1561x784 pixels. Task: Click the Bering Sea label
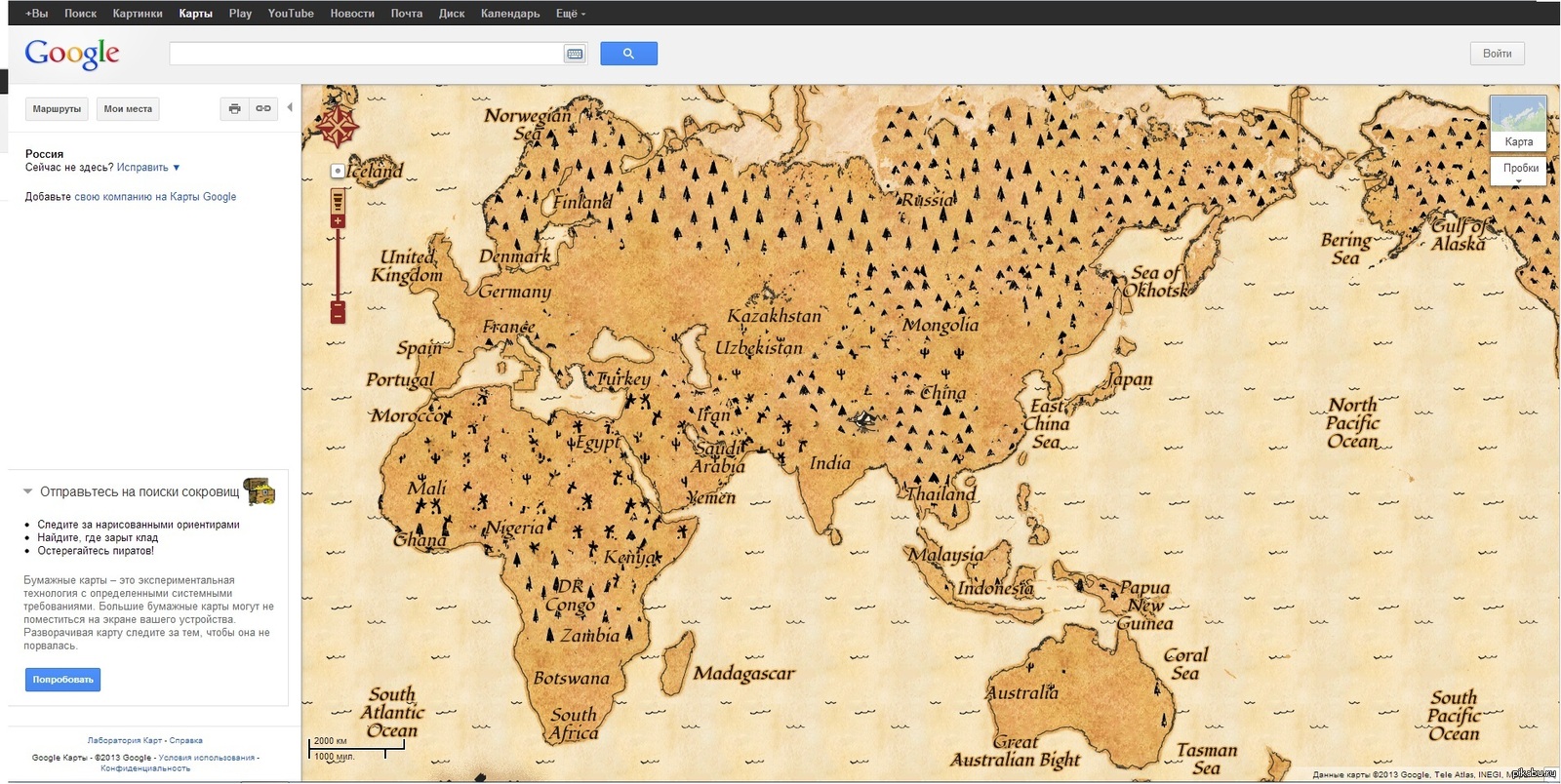[x=1346, y=249]
